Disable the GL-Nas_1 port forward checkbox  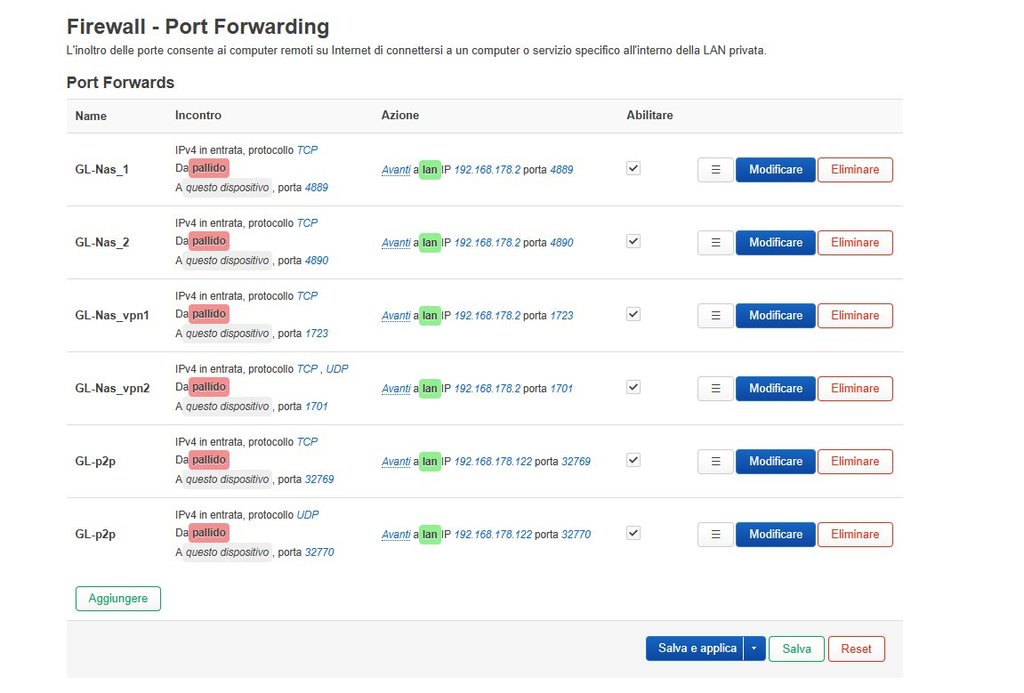[633, 169]
